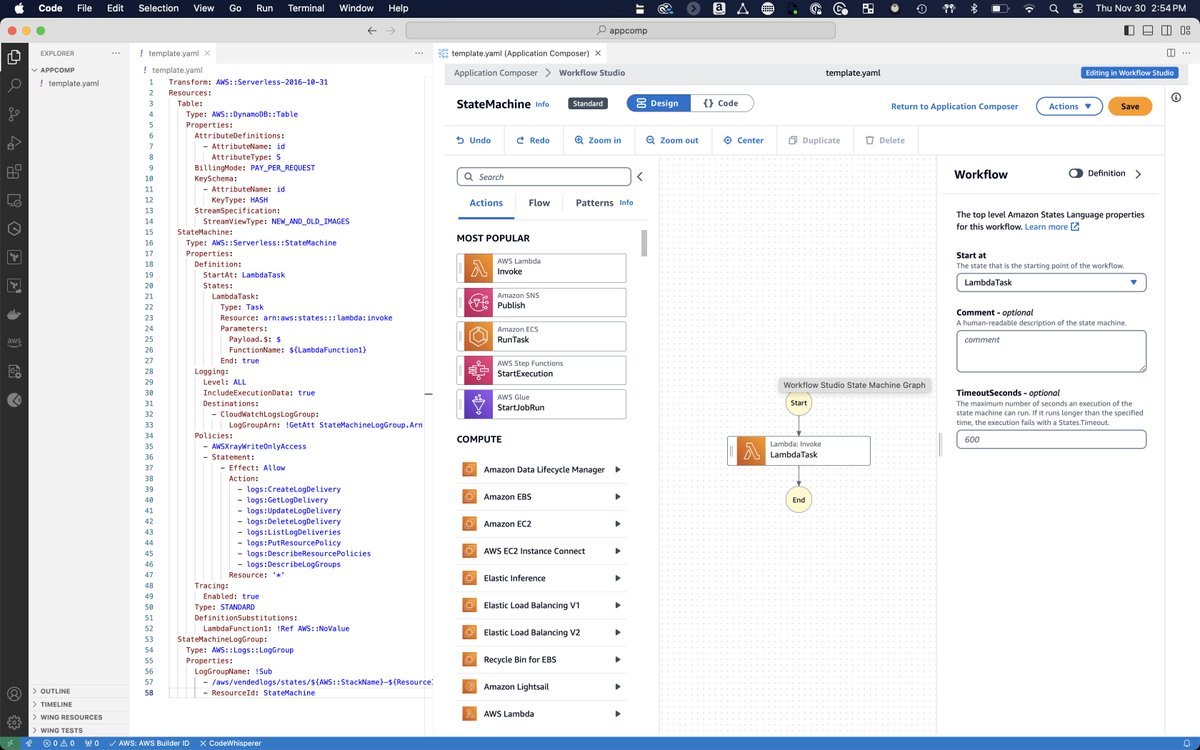Split the Application Composer editor right

(x=1170, y=53)
